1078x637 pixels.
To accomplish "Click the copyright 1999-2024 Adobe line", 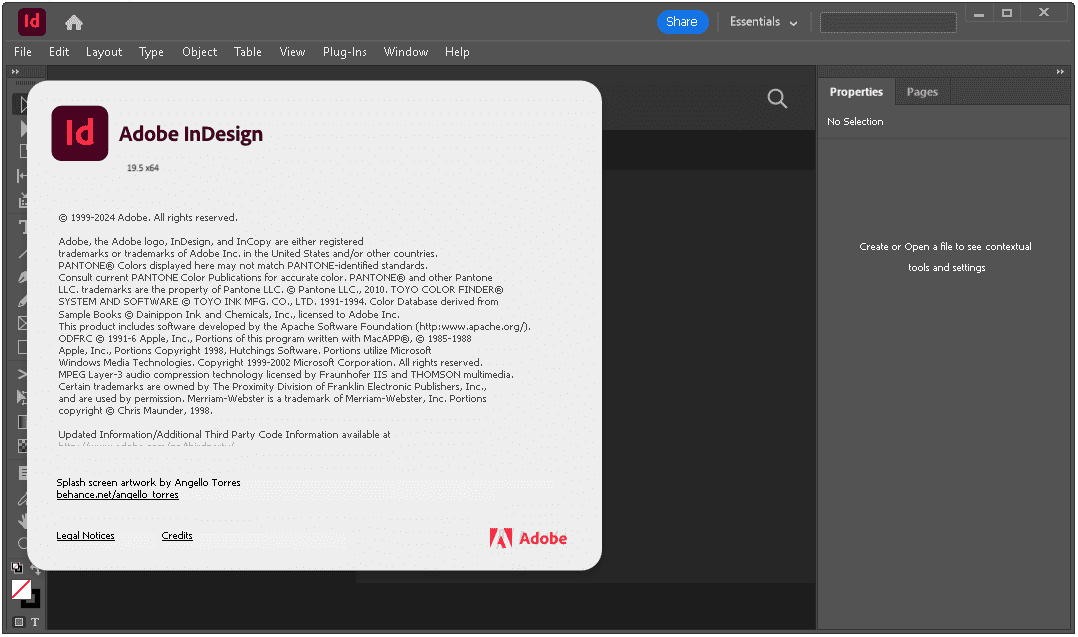I will coord(148,218).
